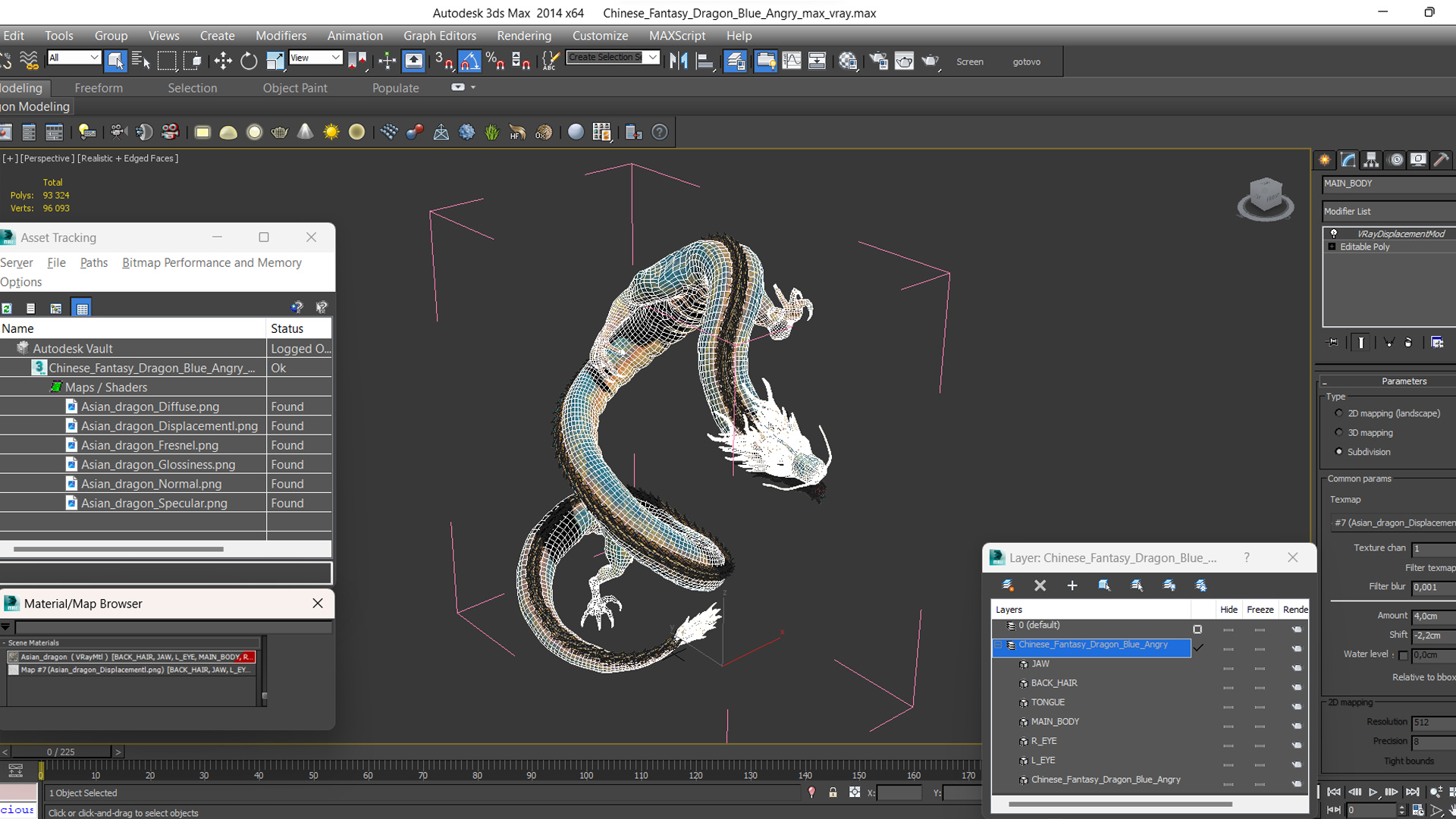This screenshot has height=819, width=1456.
Task: Click the Mirror tool icon
Action: (679, 61)
